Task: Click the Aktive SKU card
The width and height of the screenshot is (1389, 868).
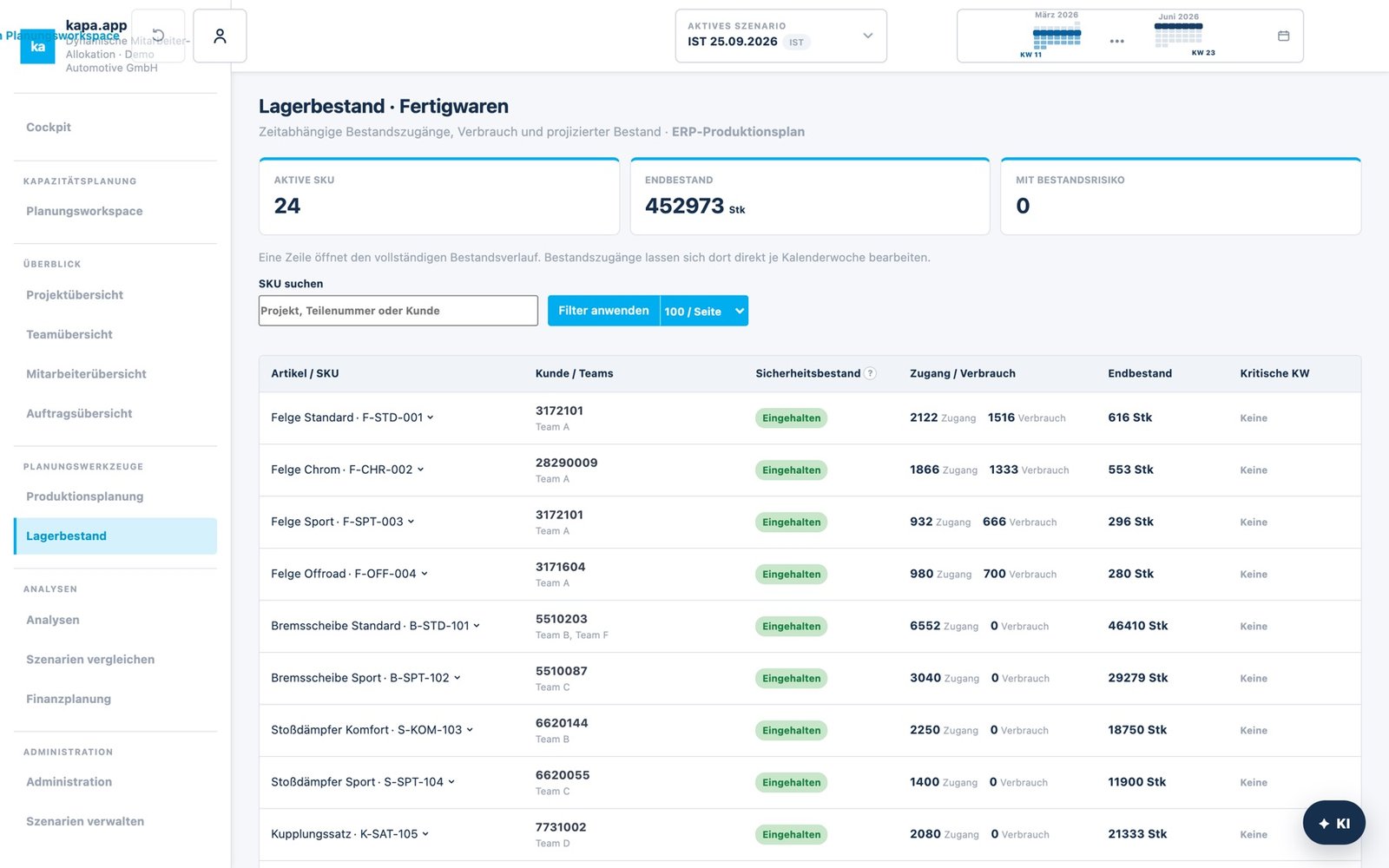Action: pyautogui.click(x=439, y=196)
